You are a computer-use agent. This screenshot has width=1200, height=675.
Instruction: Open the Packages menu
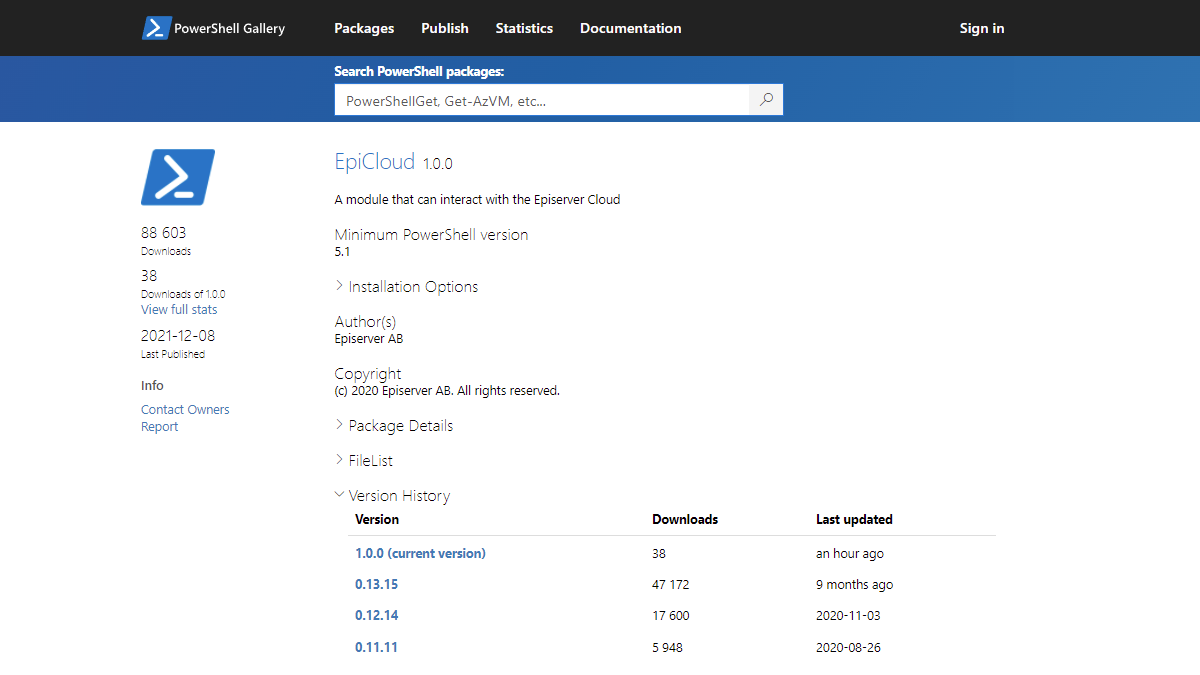[x=364, y=28]
